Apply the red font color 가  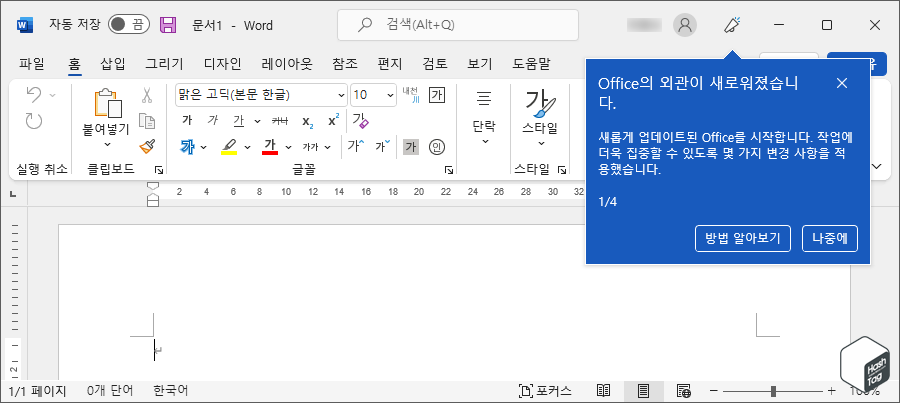point(270,147)
